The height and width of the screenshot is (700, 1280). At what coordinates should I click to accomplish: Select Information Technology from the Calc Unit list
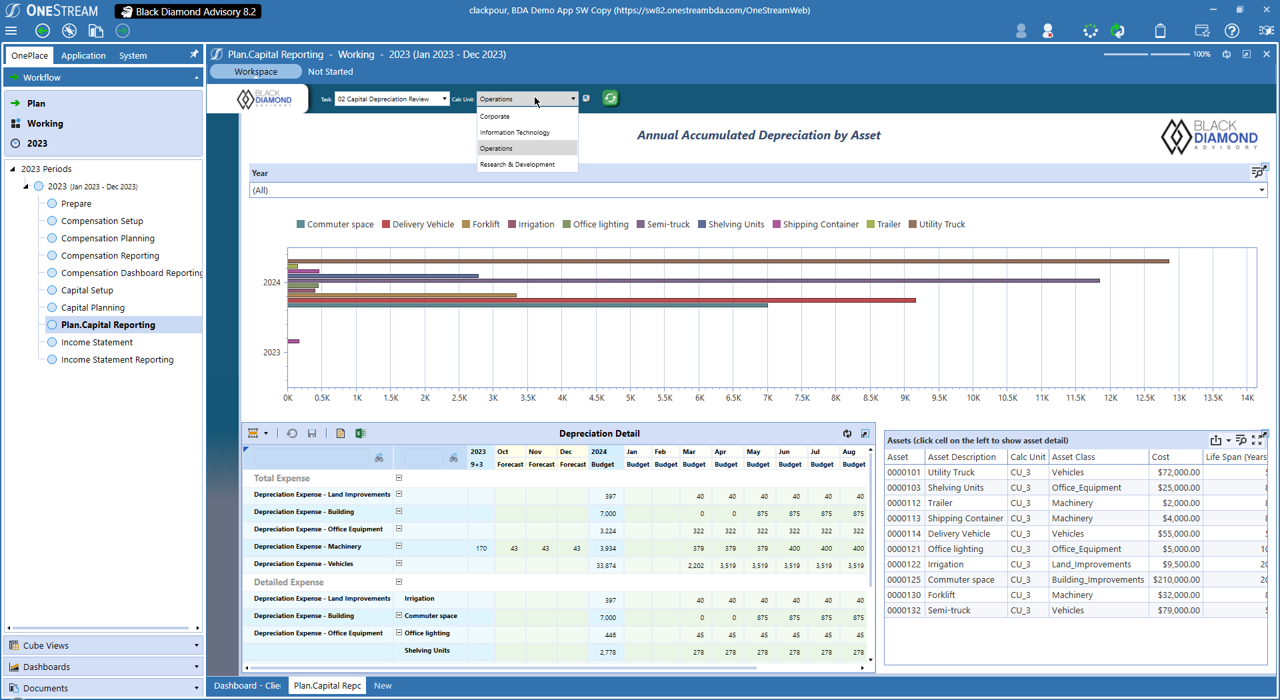pyautogui.click(x=527, y=132)
